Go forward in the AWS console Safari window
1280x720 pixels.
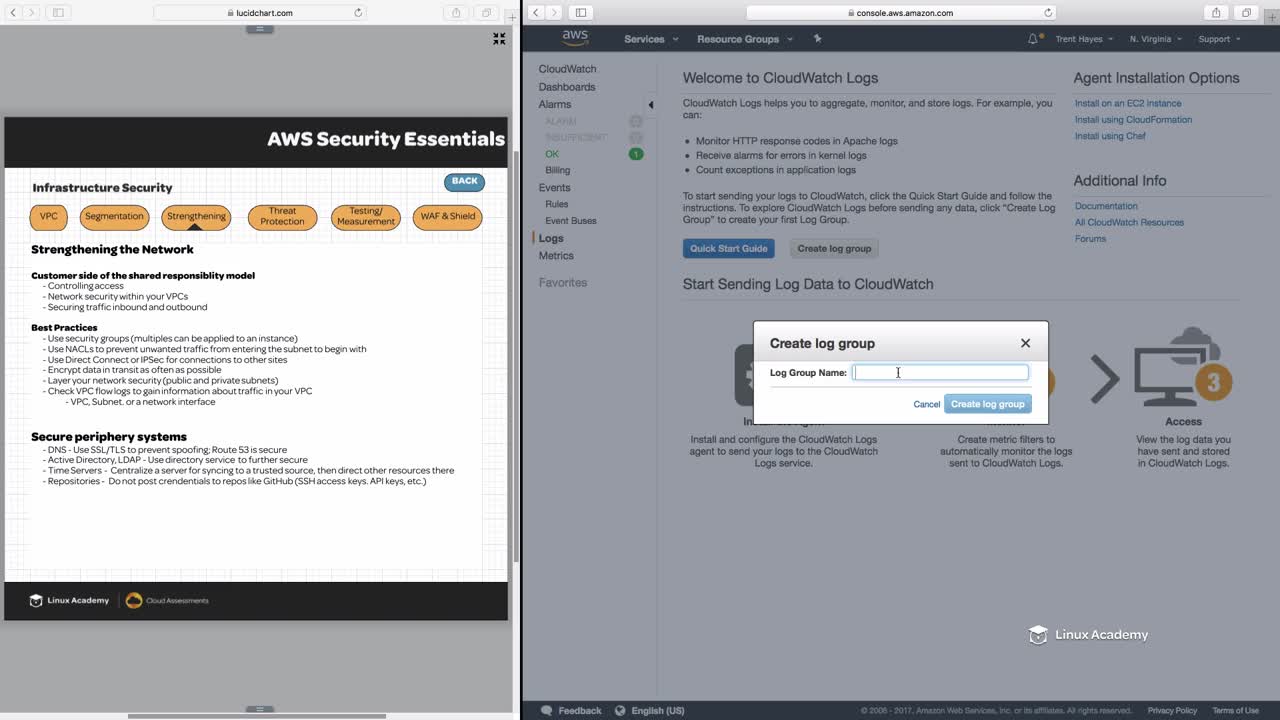click(555, 13)
